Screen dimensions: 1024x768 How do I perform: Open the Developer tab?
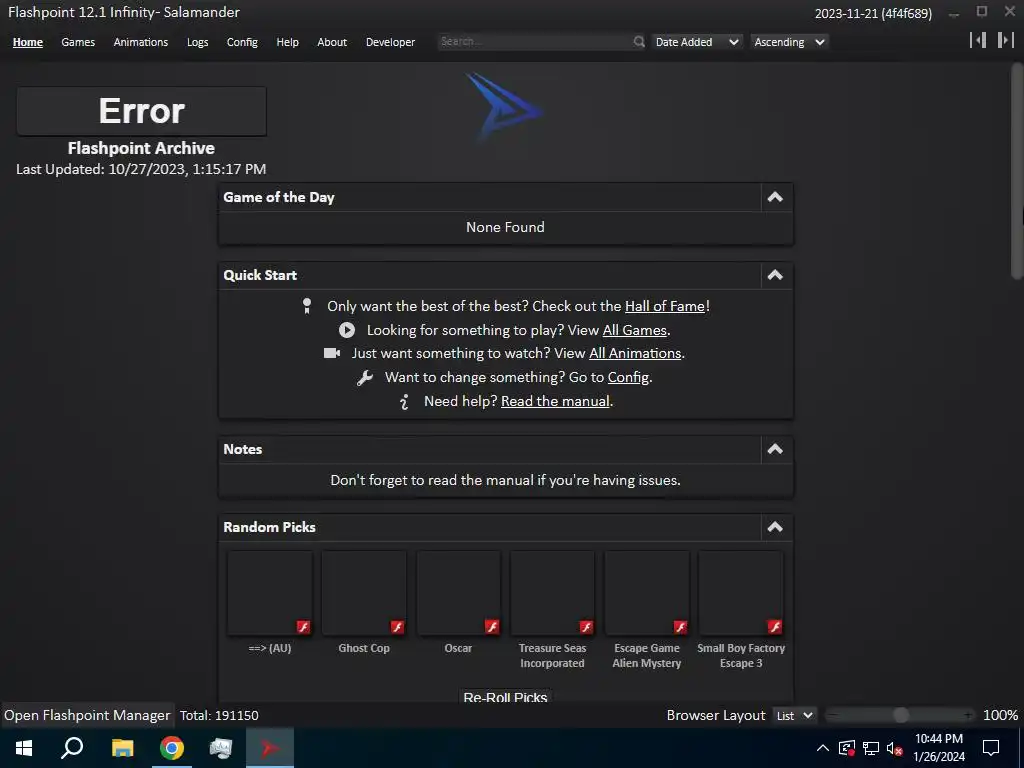tap(391, 42)
